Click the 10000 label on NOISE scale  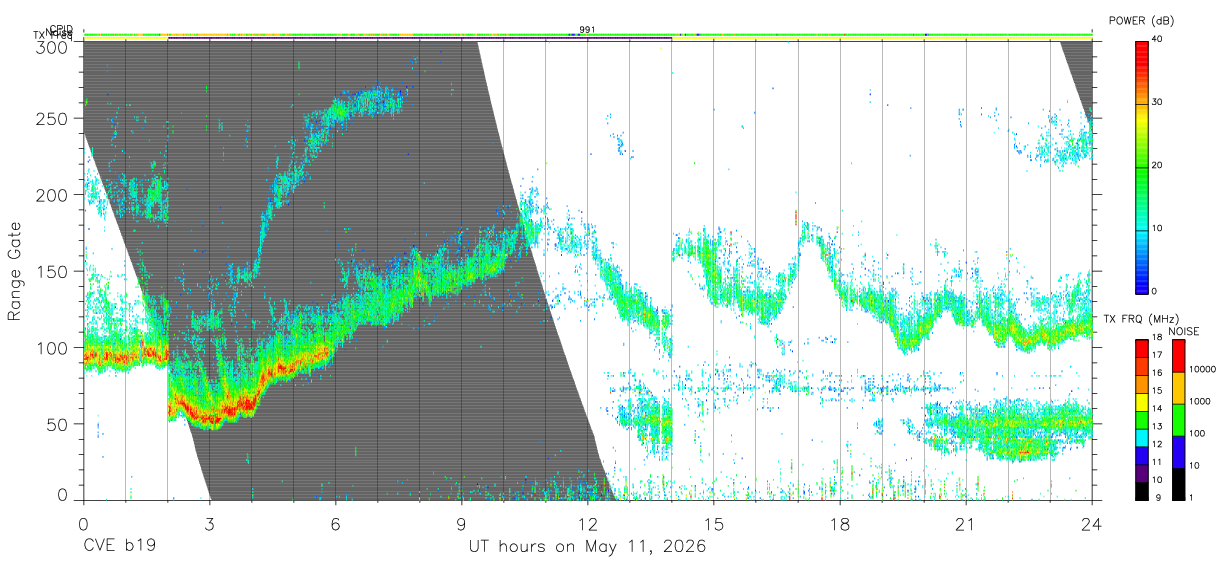(1202, 370)
